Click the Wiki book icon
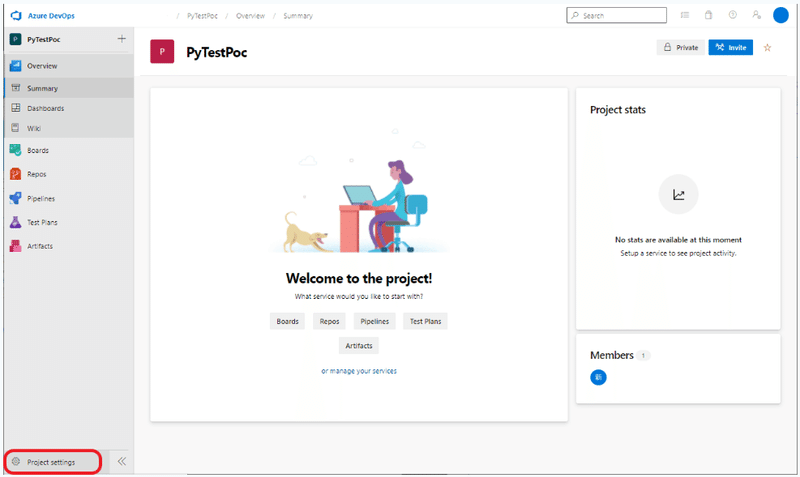The width and height of the screenshot is (800, 477). point(15,128)
